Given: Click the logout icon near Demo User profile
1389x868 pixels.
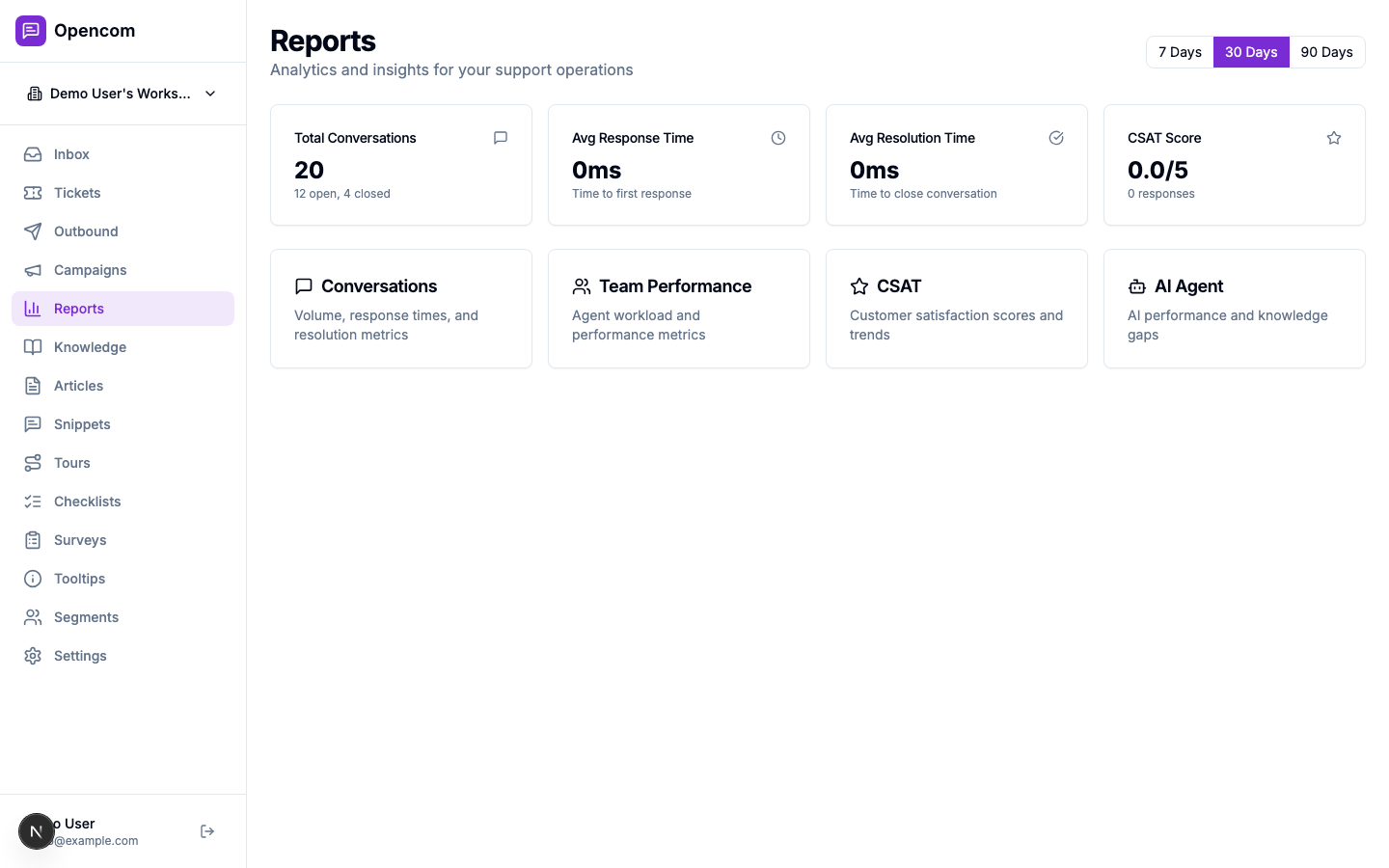Looking at the screenshot, I should [x=206, y=830].
